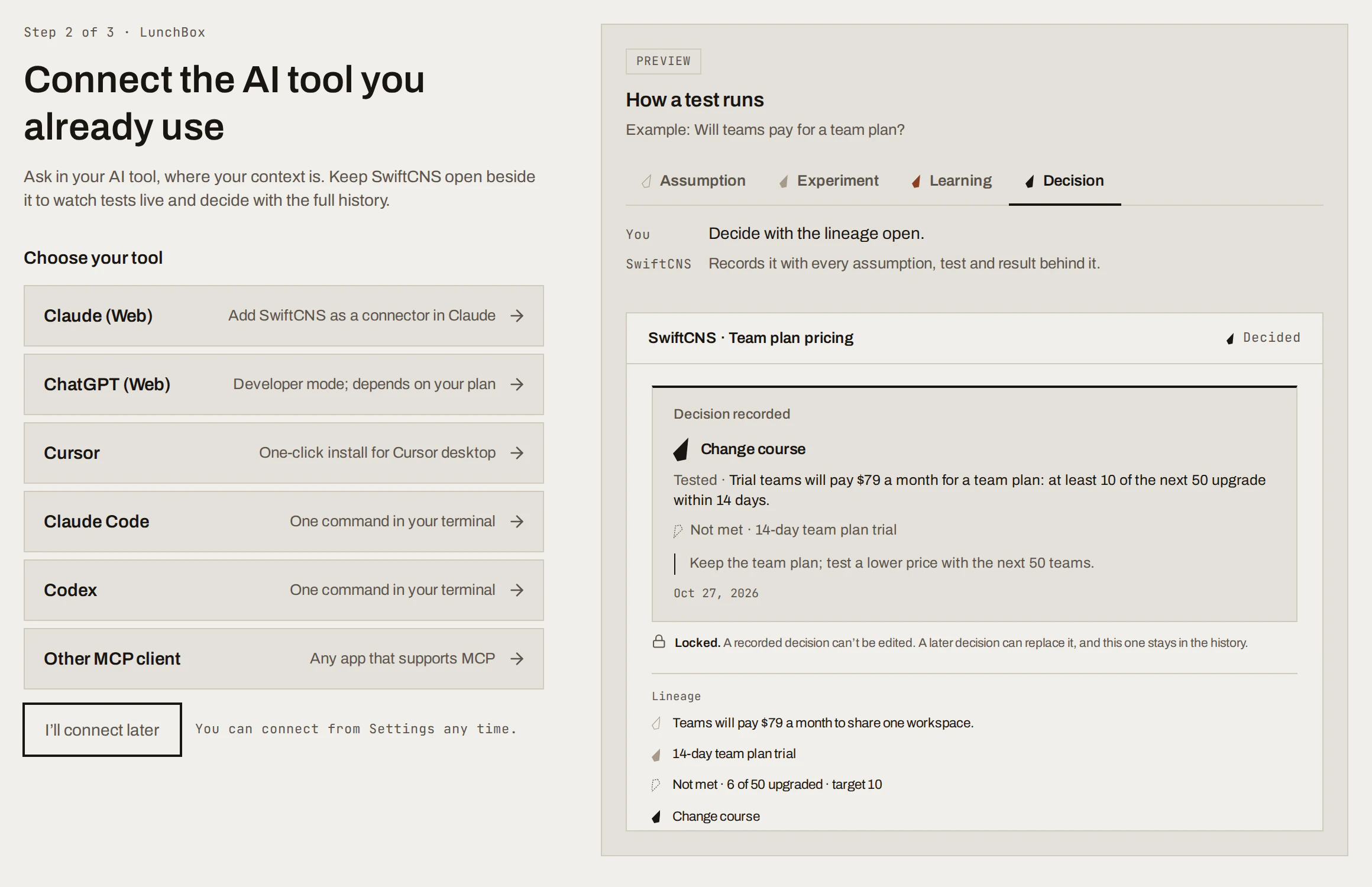Select the Cursor tool option
The image size is (1372, 887).
pyautogui.click(x=284, y=453)
